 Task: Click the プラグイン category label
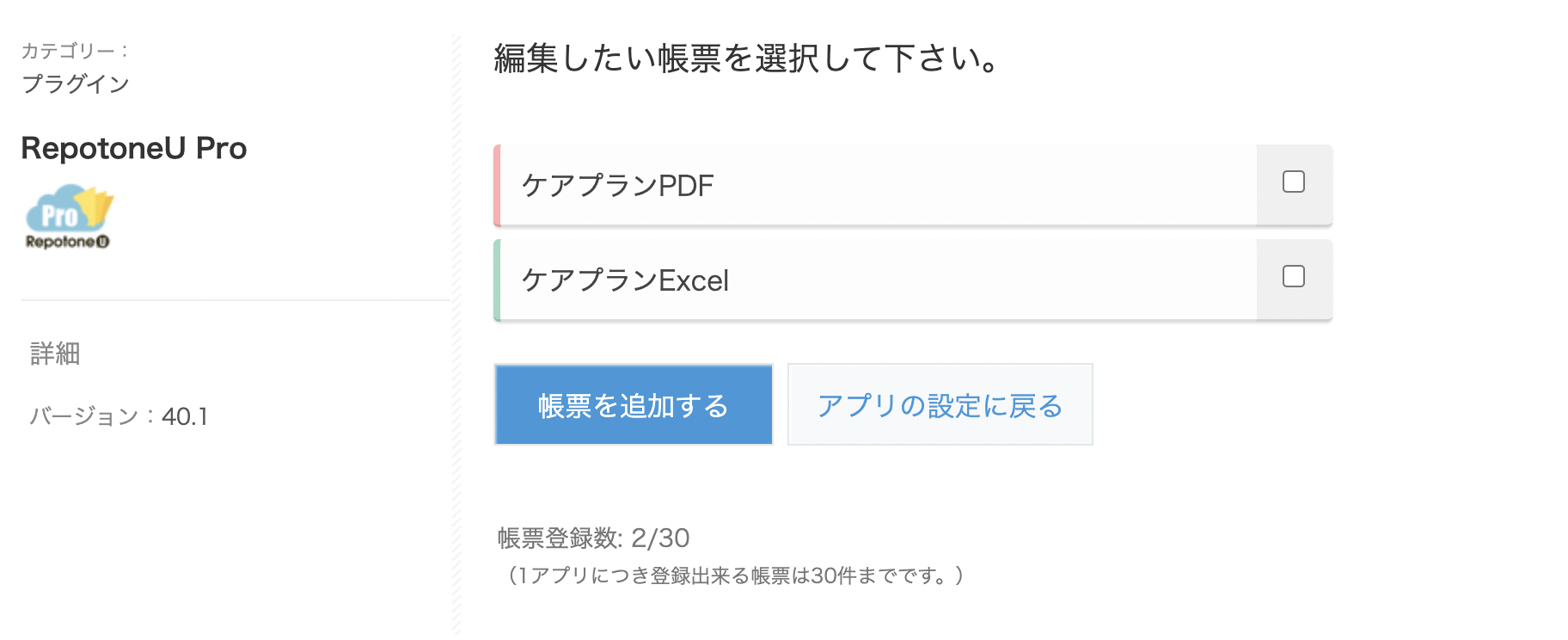tap(76, 83)
